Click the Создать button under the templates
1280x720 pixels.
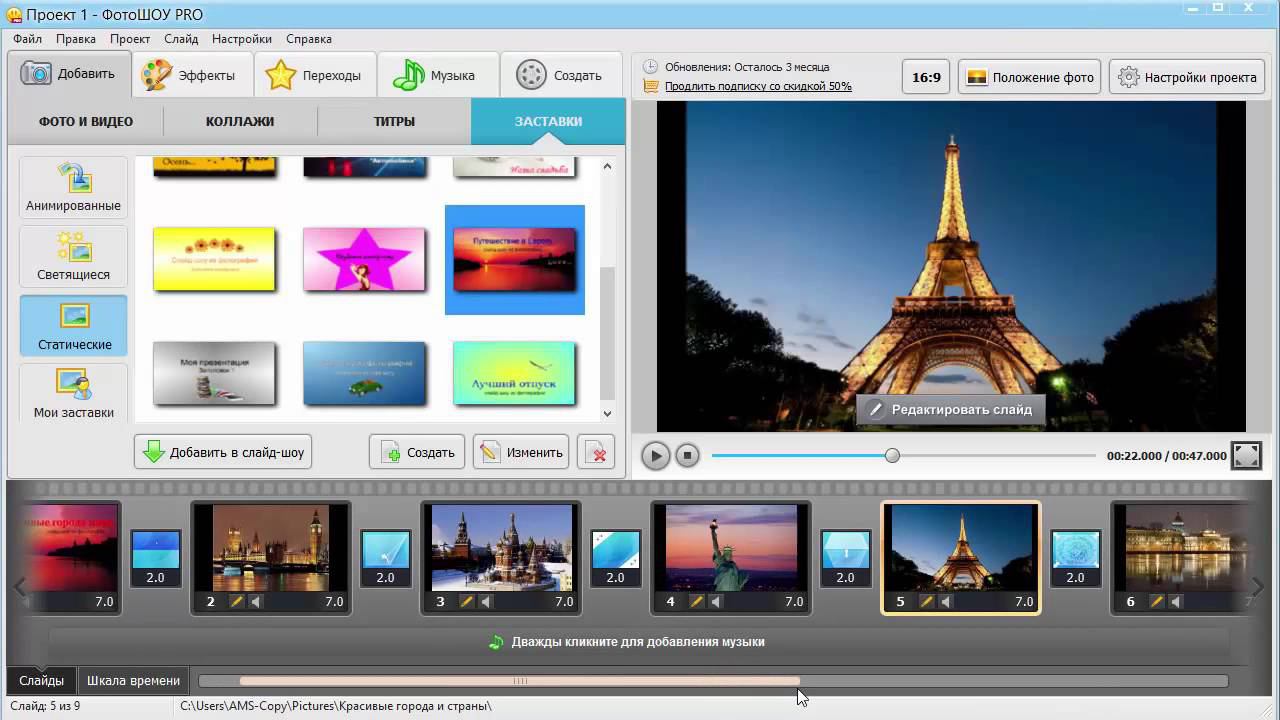pyautogui.click(x=418, y=452)
